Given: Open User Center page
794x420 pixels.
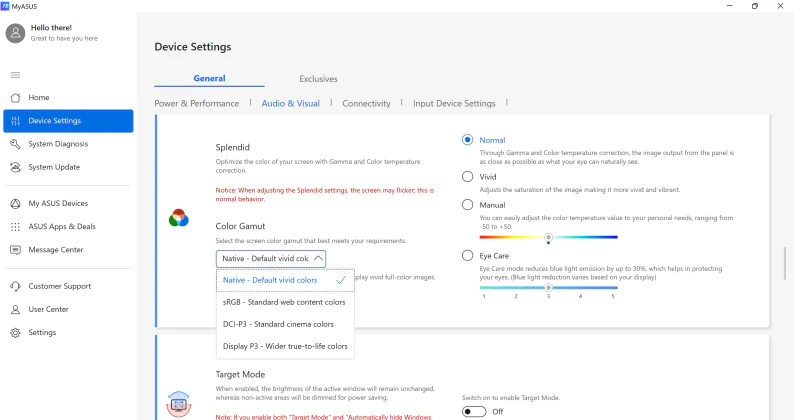Looking at the screenshot, I should [x=68, y=309].
